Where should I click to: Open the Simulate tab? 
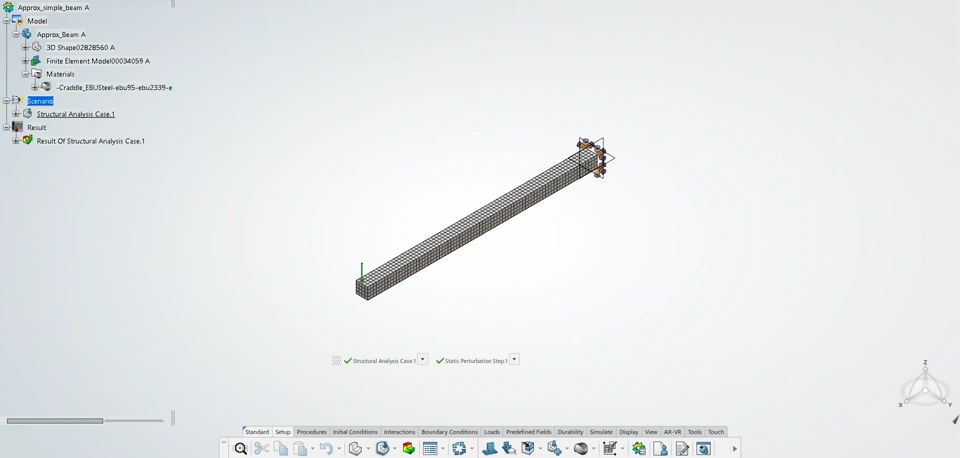point(601,432)
